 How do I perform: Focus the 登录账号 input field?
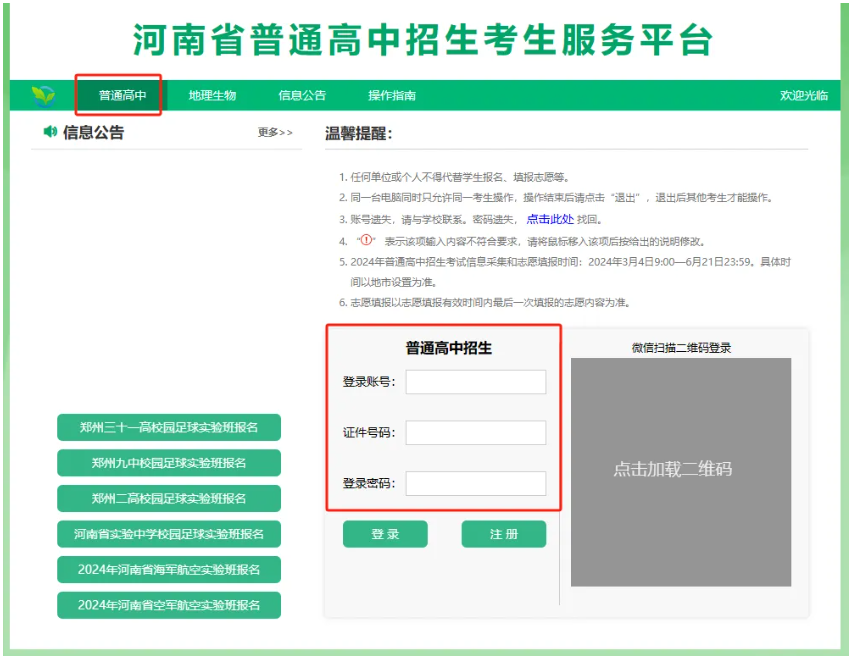pos(476,382)
